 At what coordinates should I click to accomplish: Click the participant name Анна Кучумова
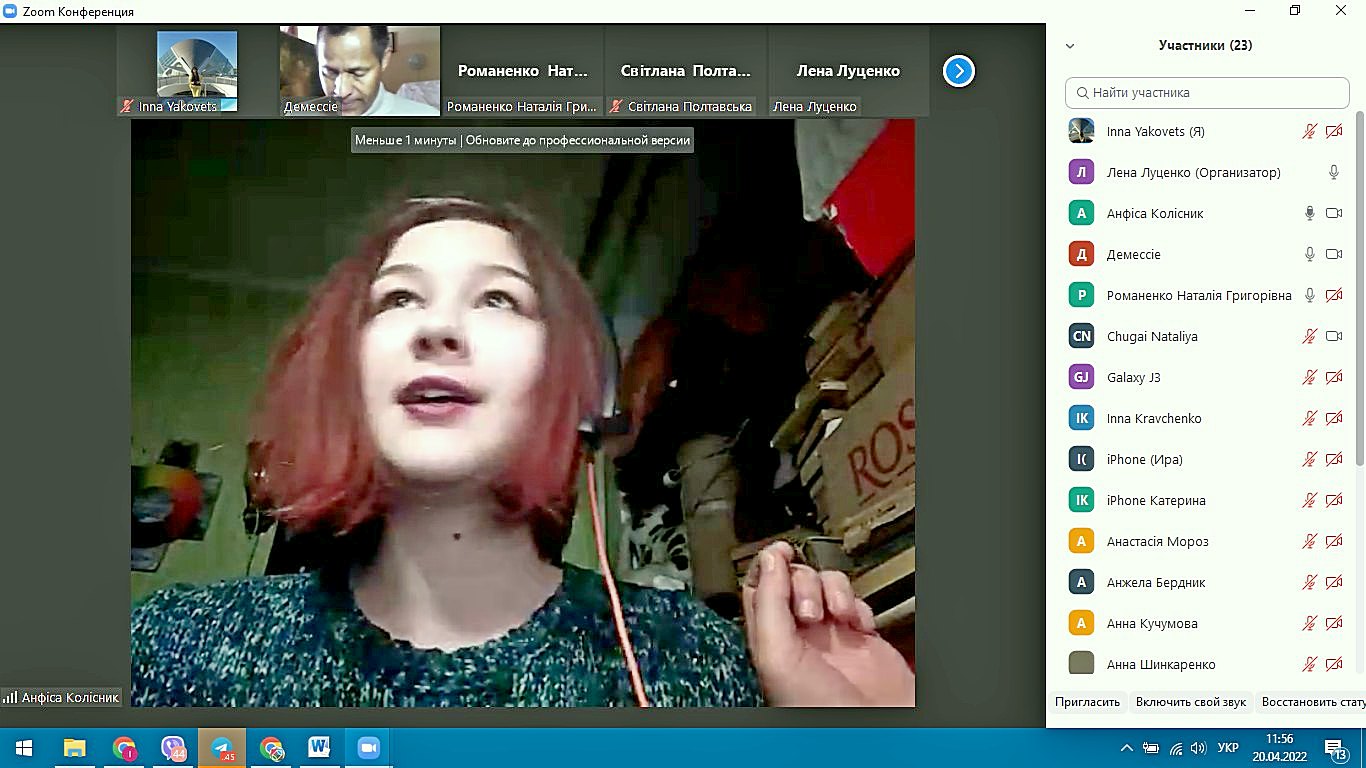(x=1152, y=623)
